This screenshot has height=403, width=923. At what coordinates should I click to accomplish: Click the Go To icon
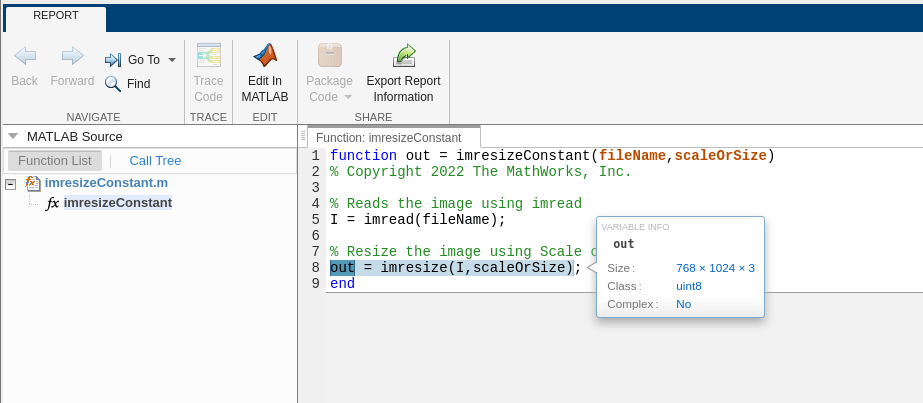coord(113,60)
